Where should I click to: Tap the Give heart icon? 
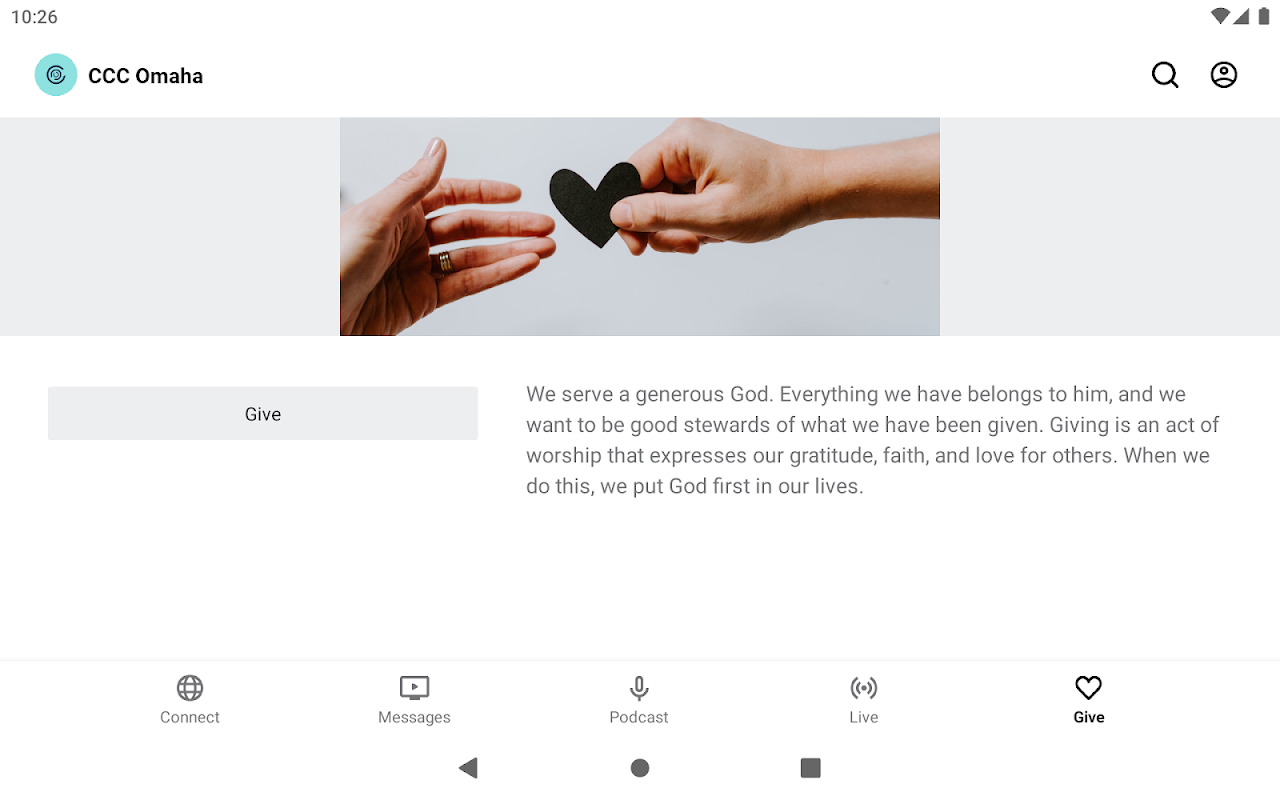pos(1088,688)
